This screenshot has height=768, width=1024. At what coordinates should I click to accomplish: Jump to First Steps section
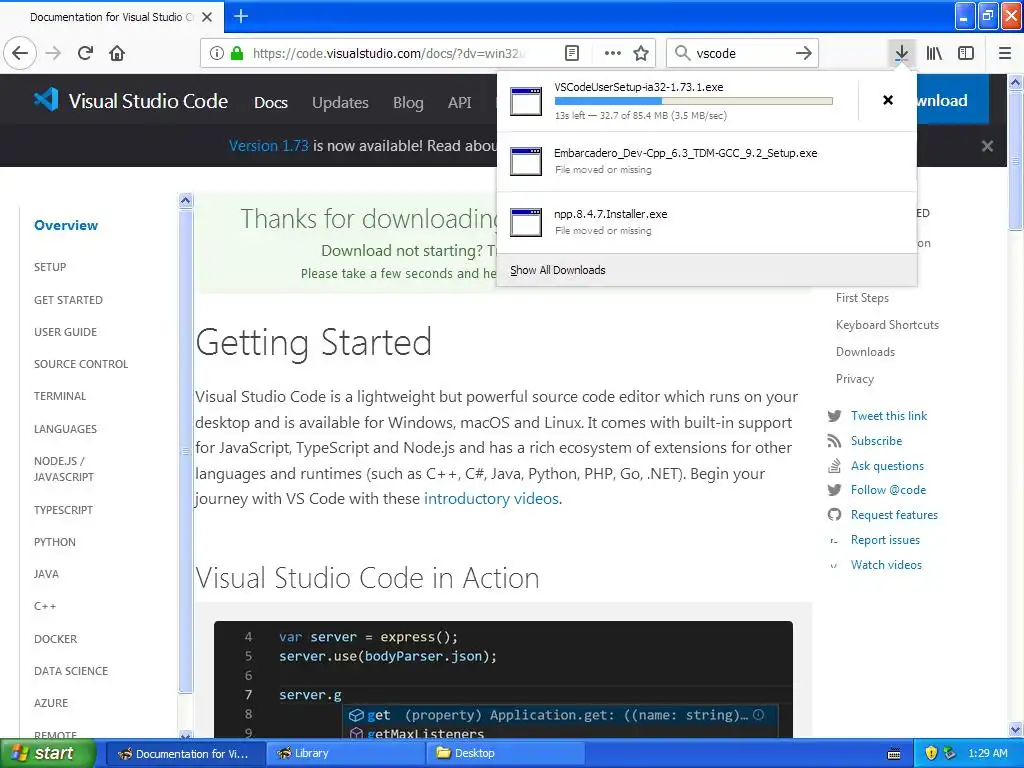tap(862, 298)
